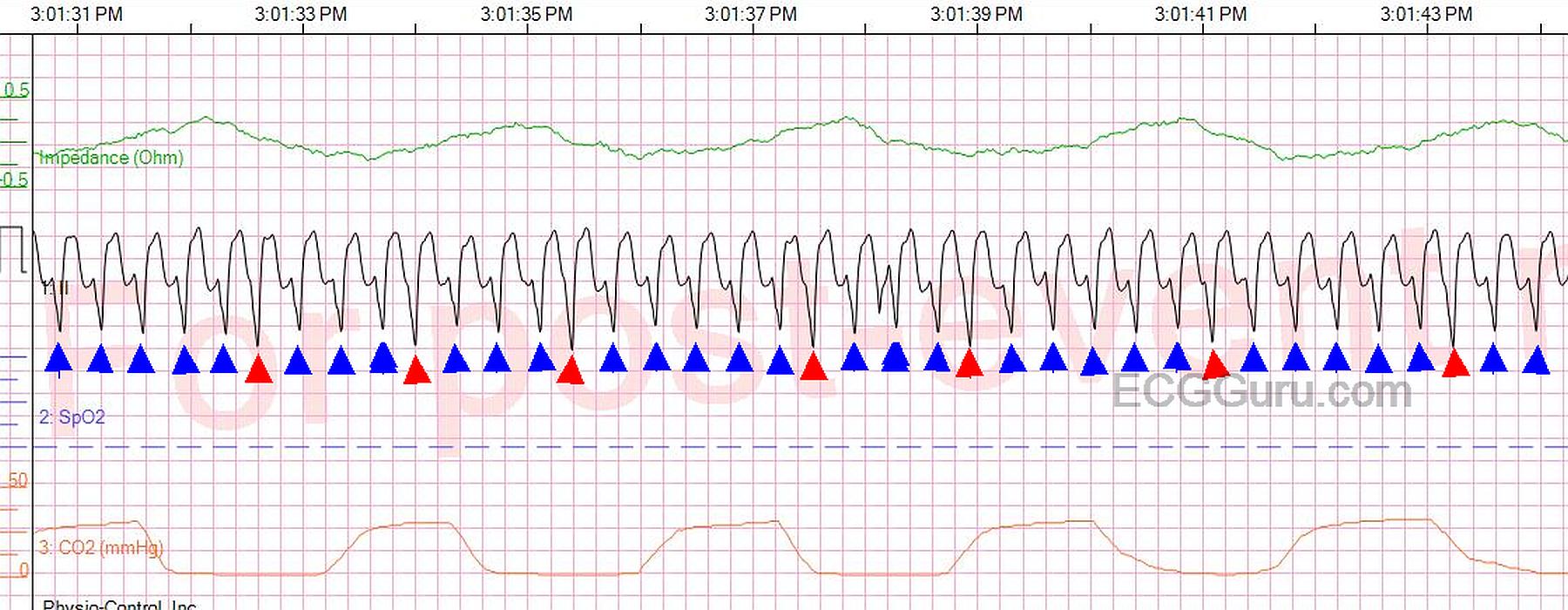
Task: Click the last red triangle marker
Action: (1455, 363)
